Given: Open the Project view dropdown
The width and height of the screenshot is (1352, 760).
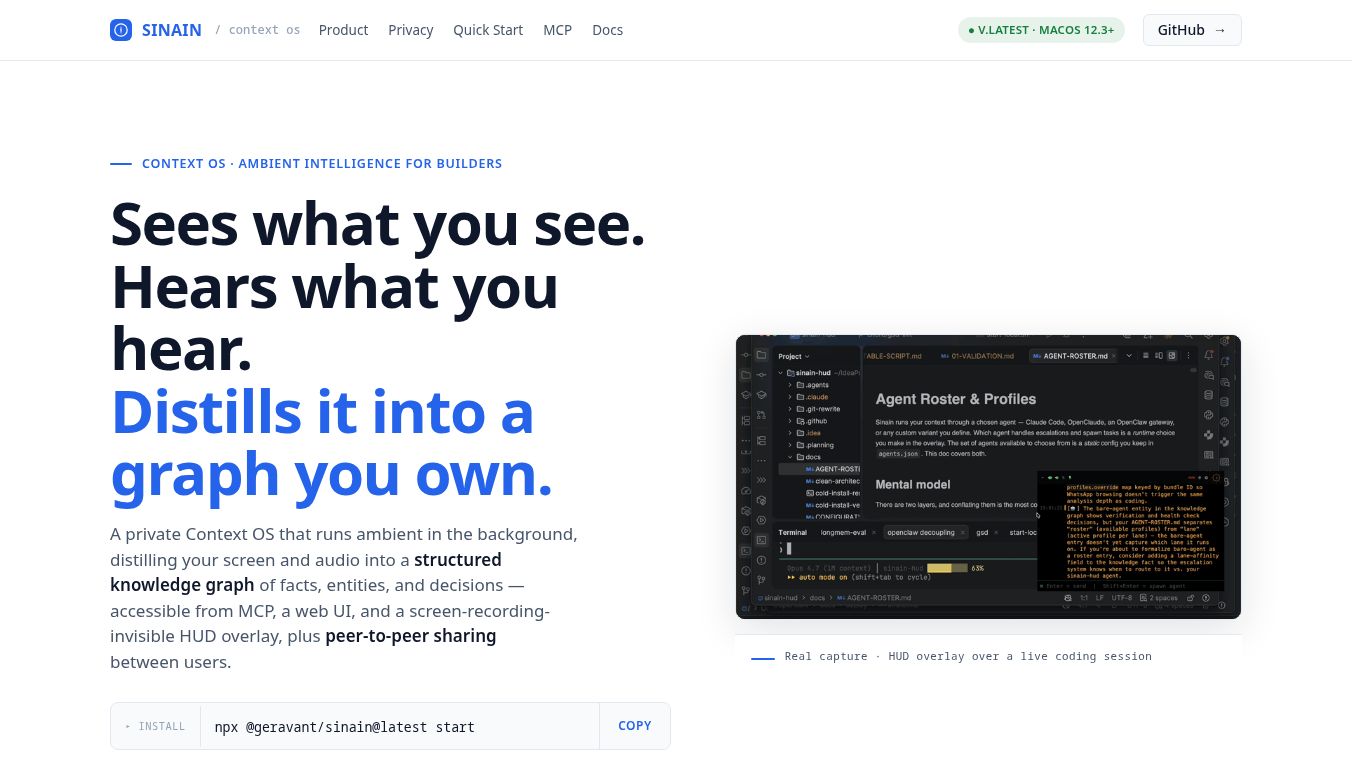Looking at the screenshot, I should pyautogui.click(x=794, y=356).
